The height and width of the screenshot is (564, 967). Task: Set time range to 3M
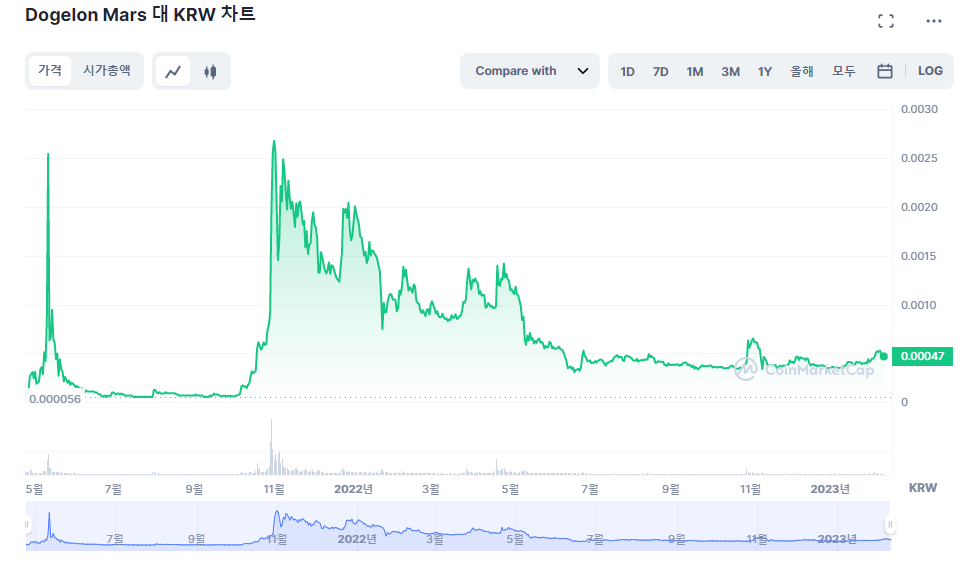pos(731,72)
